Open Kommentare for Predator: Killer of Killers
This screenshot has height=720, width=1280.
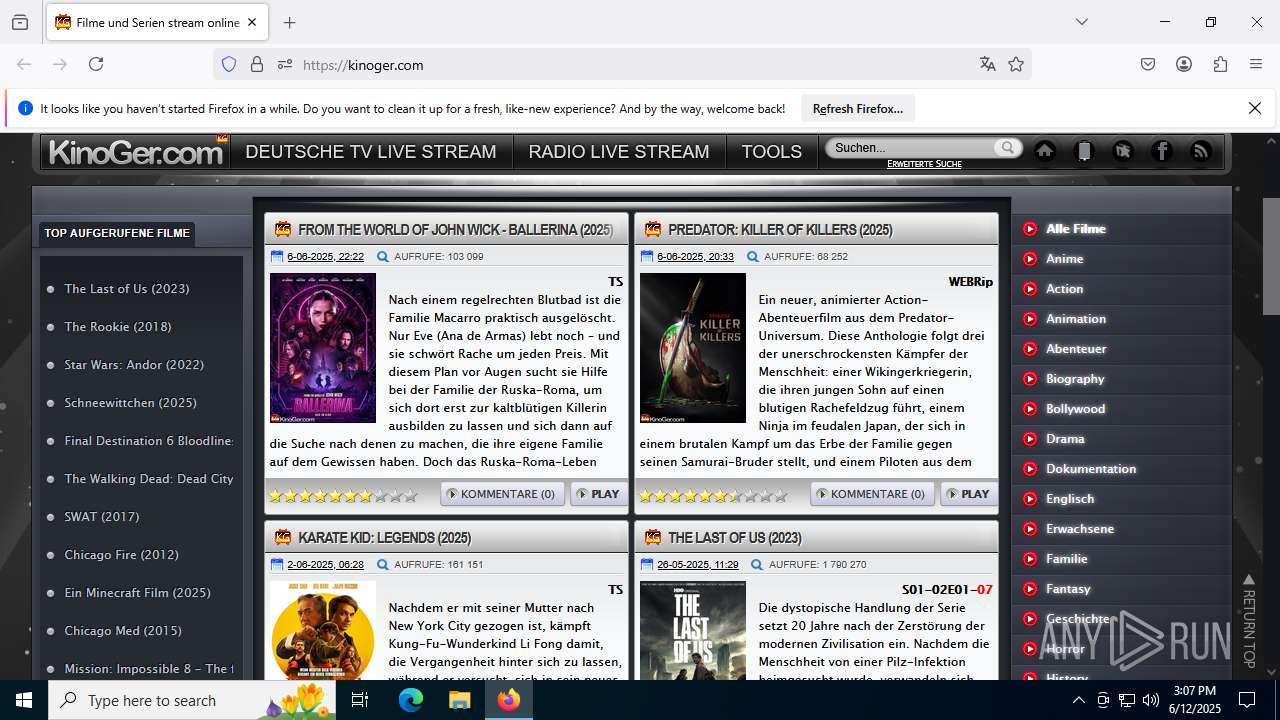pyautogui.click(x=872, y=494)
